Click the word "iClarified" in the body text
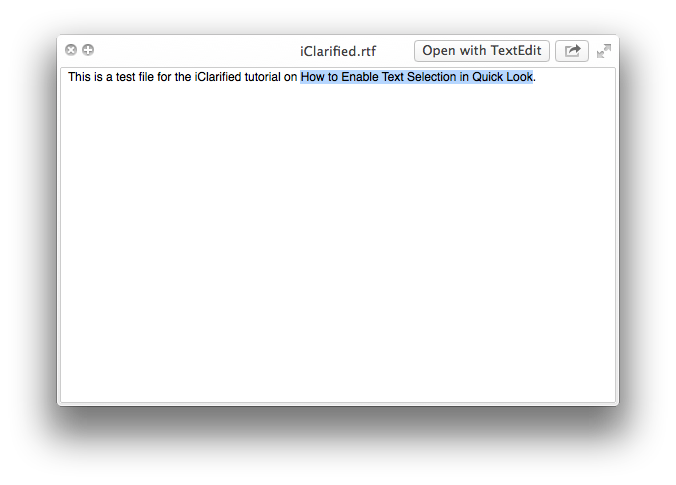The width and height of the screenshot is (676, 485). (218, 77)
